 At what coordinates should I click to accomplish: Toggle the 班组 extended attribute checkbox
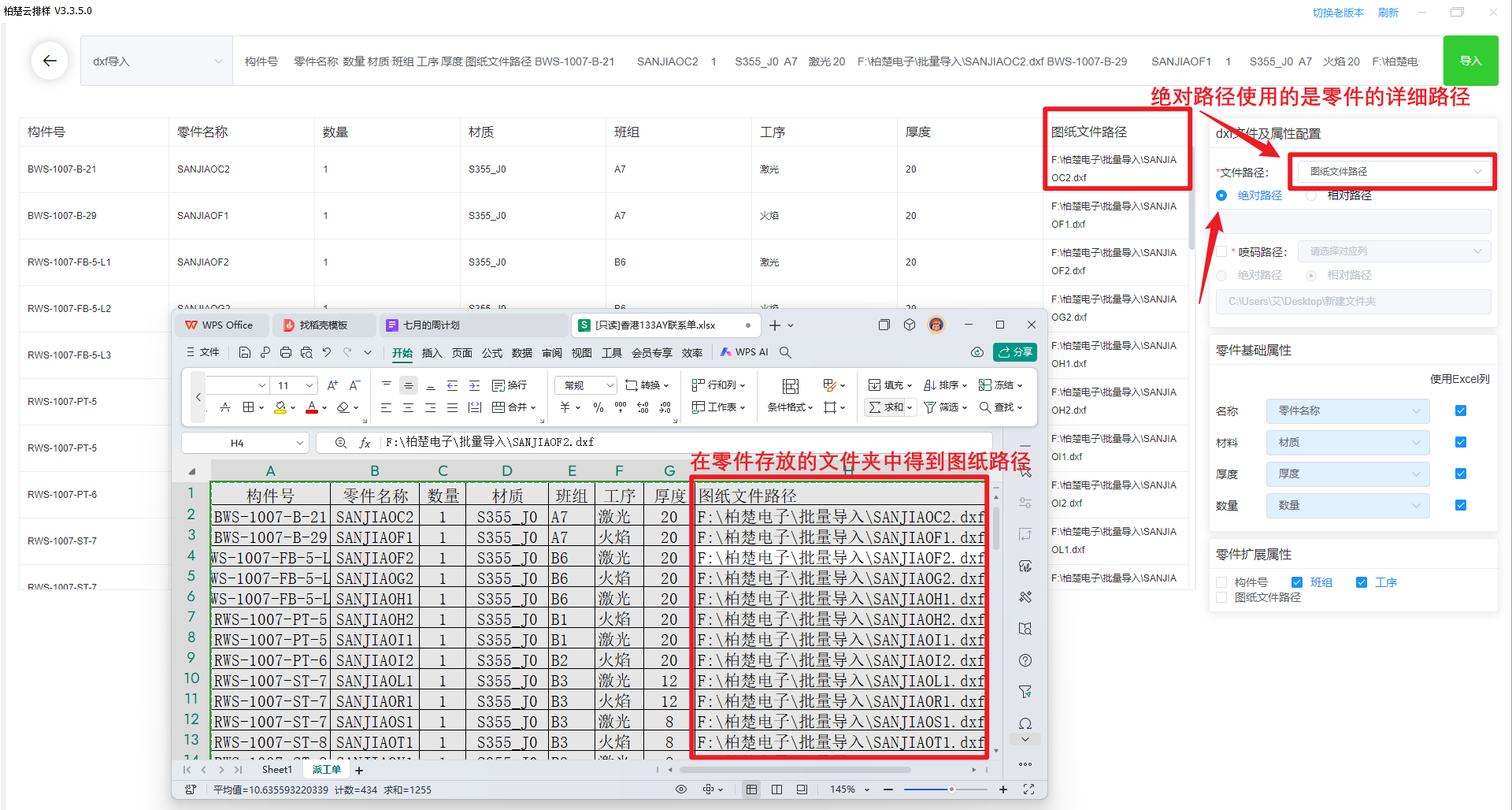pos(1297,582)
